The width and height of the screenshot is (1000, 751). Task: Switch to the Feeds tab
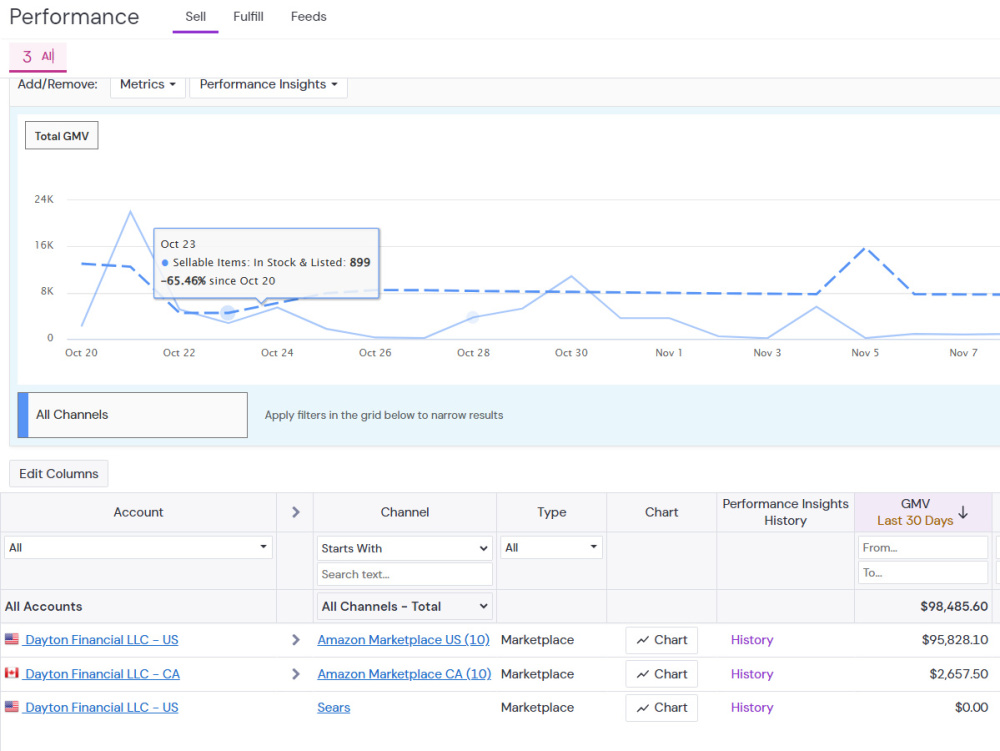pyautogui.click(x=309, y=17)
